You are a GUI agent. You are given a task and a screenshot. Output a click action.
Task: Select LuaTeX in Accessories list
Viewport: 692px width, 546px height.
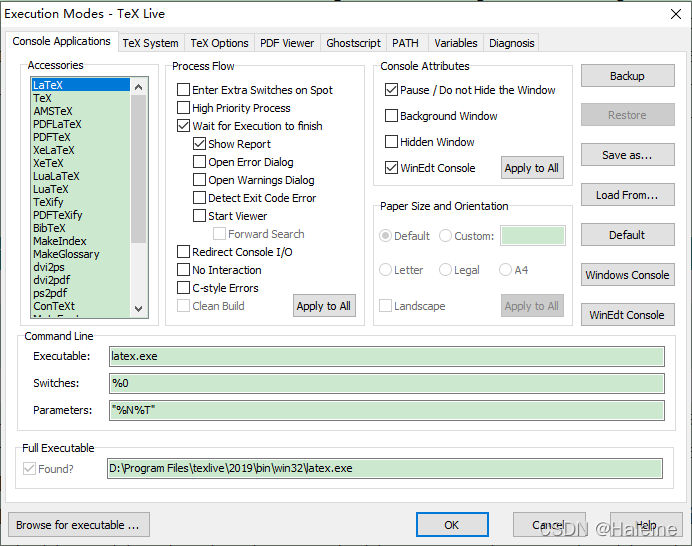(81, 189)
